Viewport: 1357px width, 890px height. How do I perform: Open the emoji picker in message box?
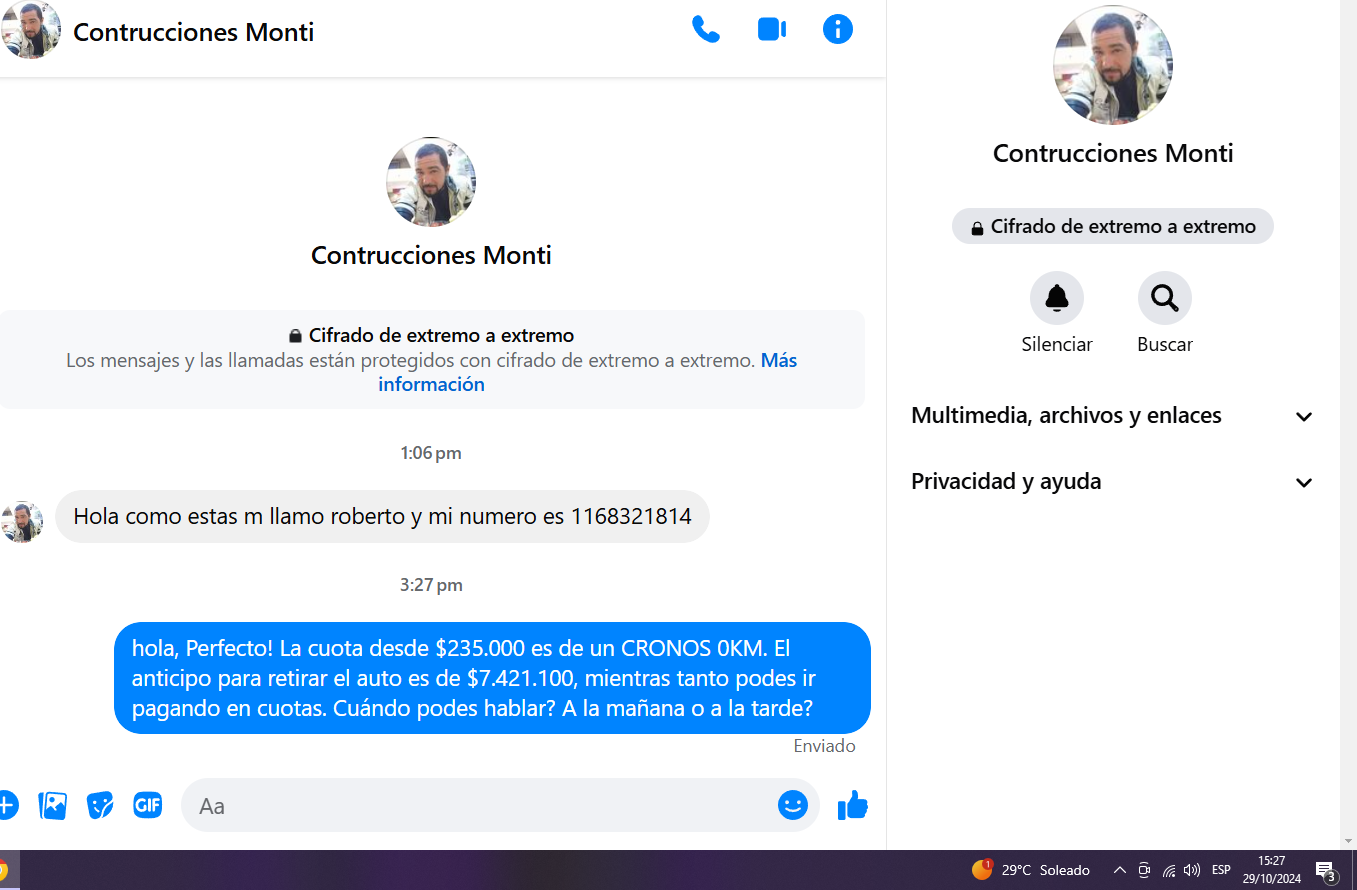click(793, 805)
